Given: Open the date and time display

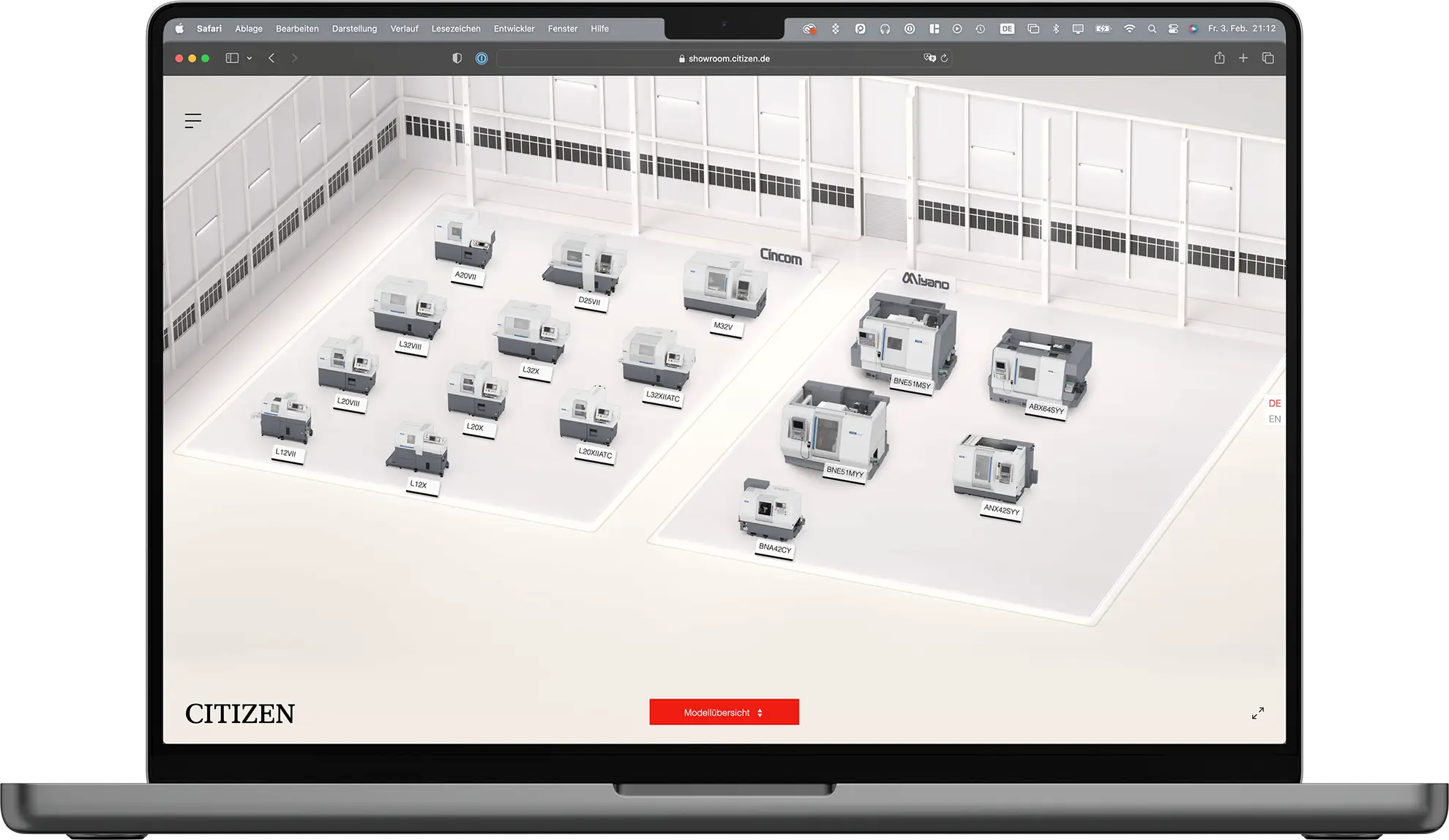Looking at the screenshot, I should (x=1241, y=29).
